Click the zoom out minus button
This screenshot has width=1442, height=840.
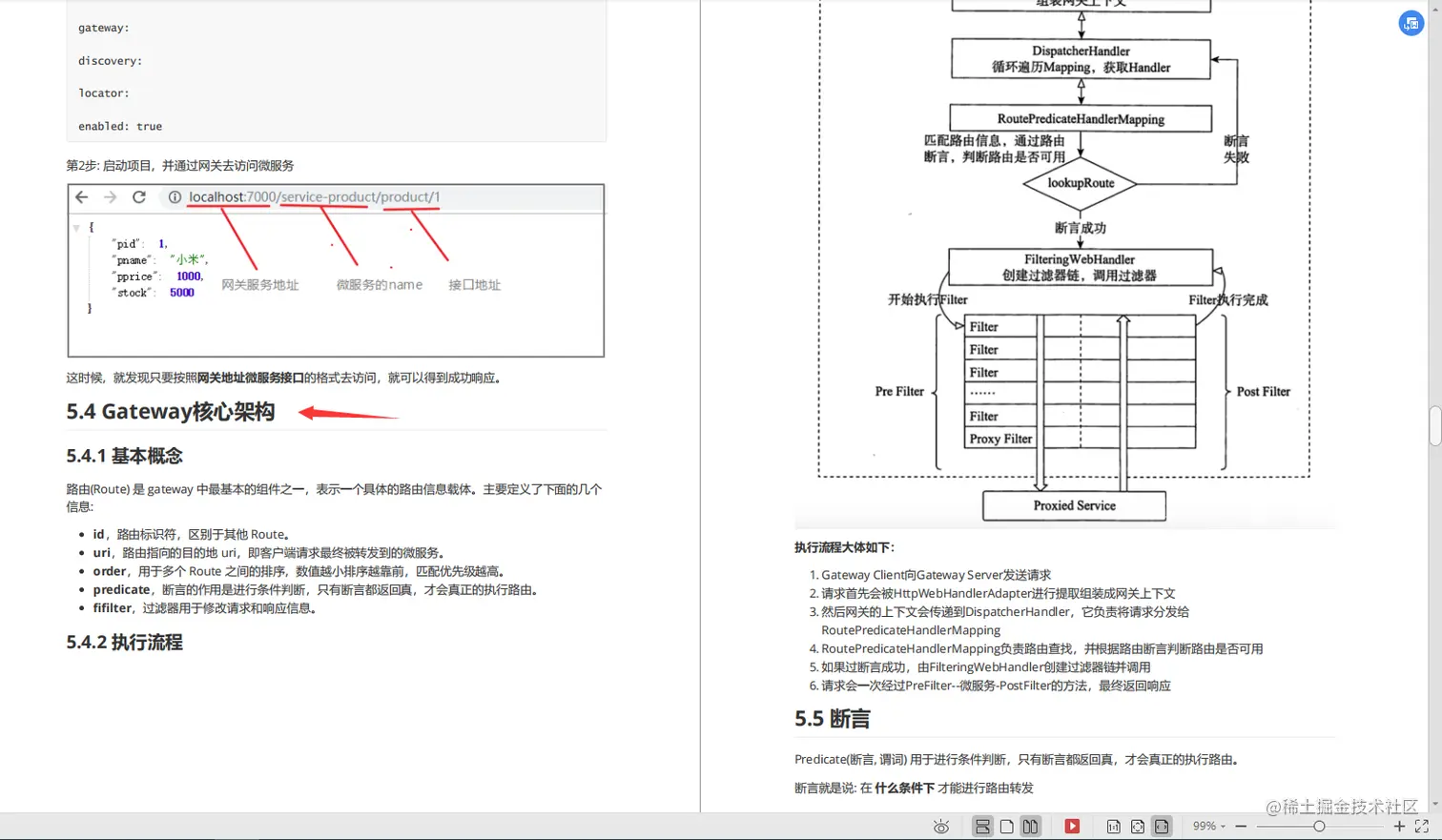pos(1241,827)
